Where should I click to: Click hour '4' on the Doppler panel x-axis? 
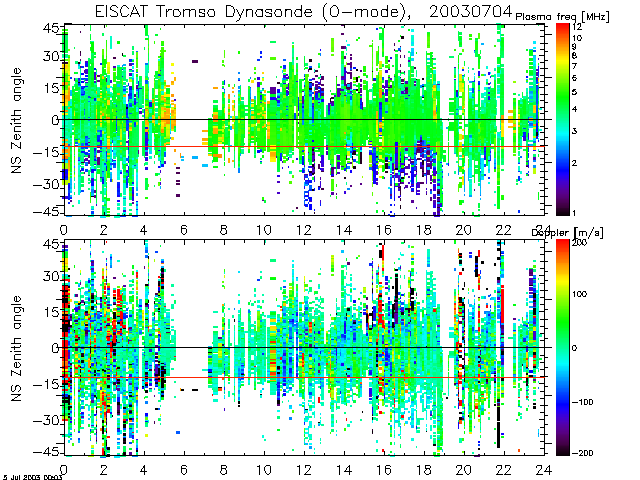(x=144, y=470)
